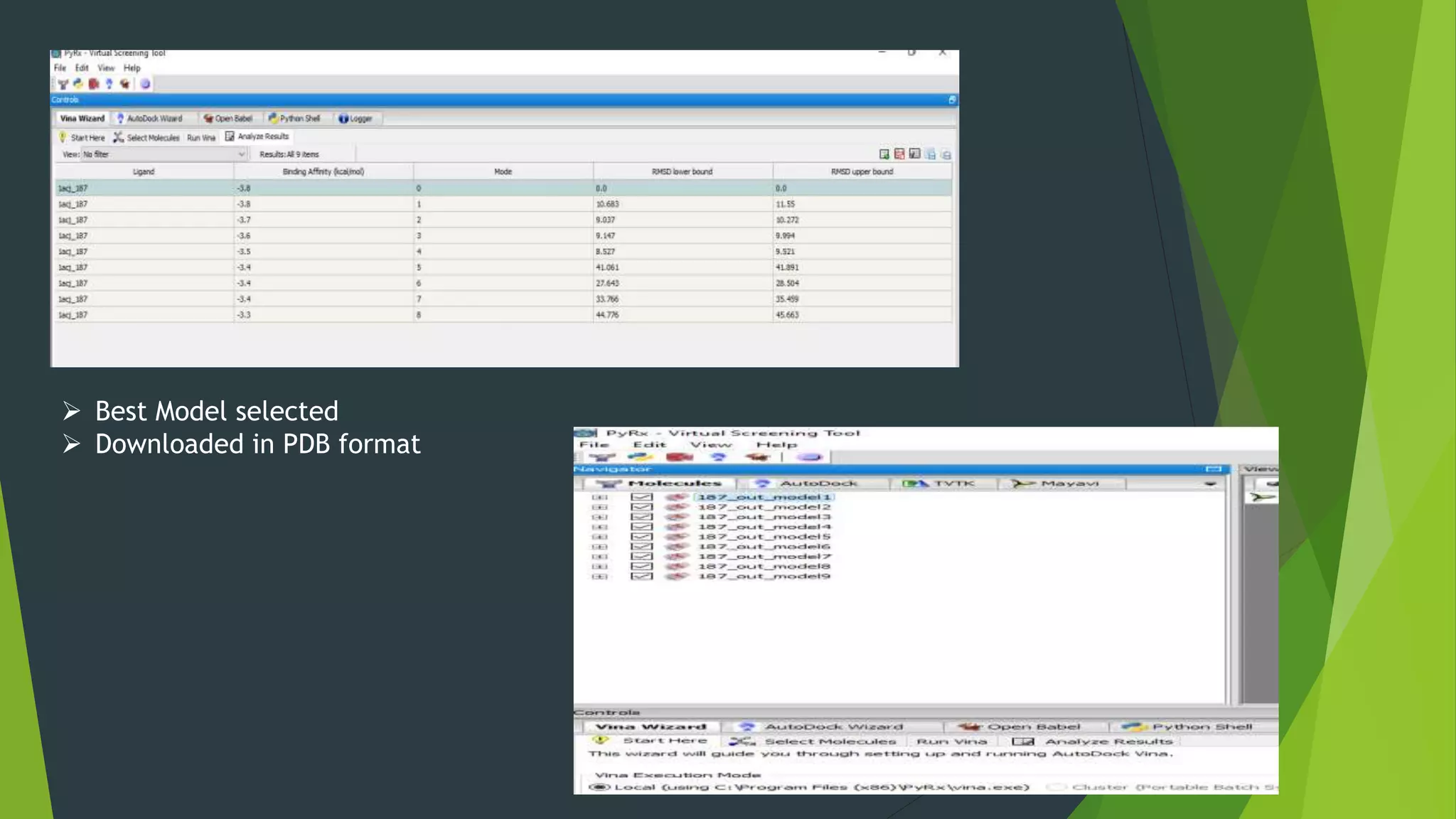Click Start Here step in top Vina Wizard
Image resolution: width=1456 pixels, height=819 pixels.
82,137
